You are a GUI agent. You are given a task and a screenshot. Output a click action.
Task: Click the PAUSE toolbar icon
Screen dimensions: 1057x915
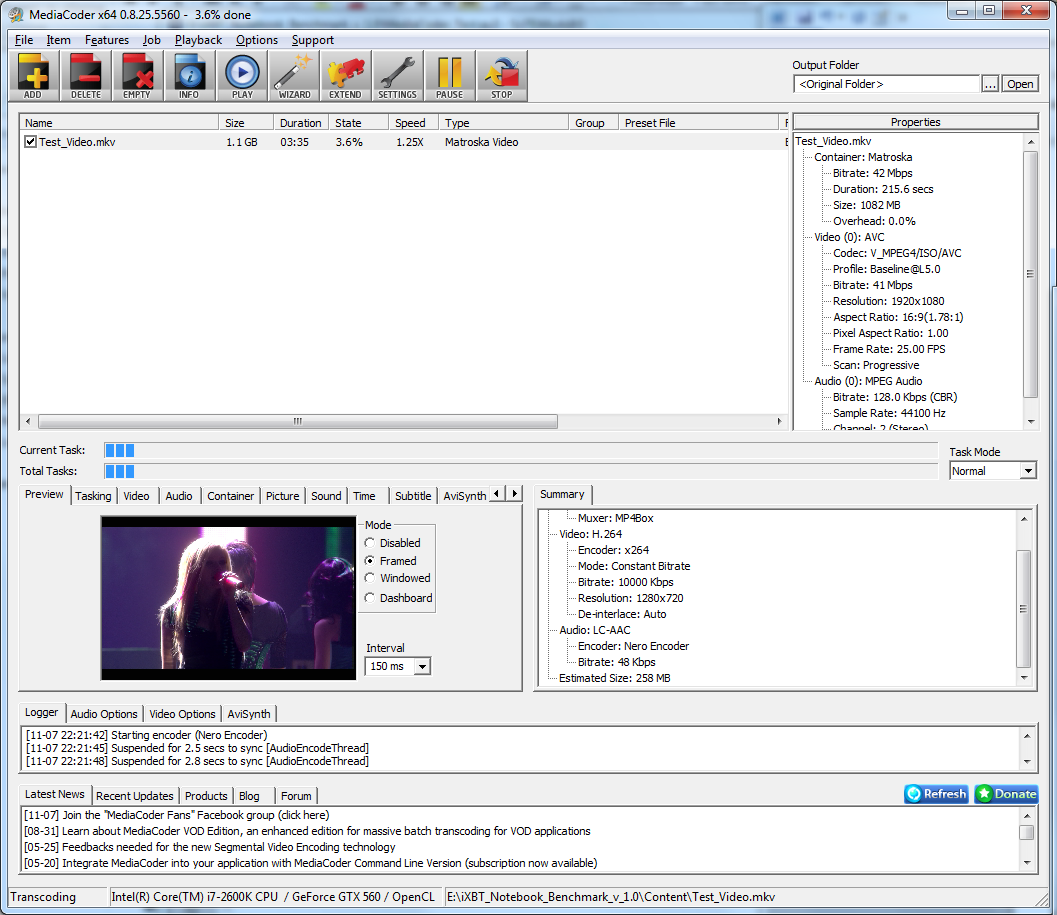(450, 76)
